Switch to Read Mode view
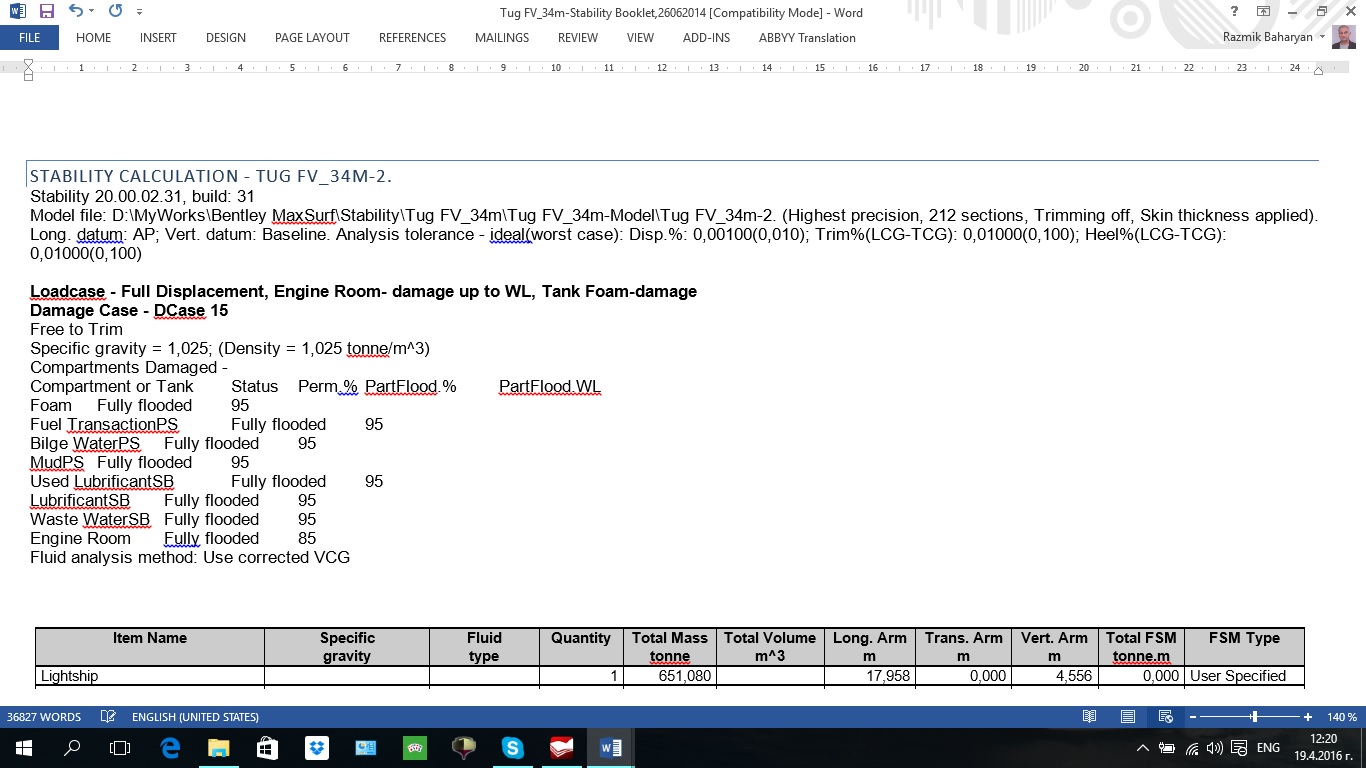1366x768 pixels. point(1089,717)
